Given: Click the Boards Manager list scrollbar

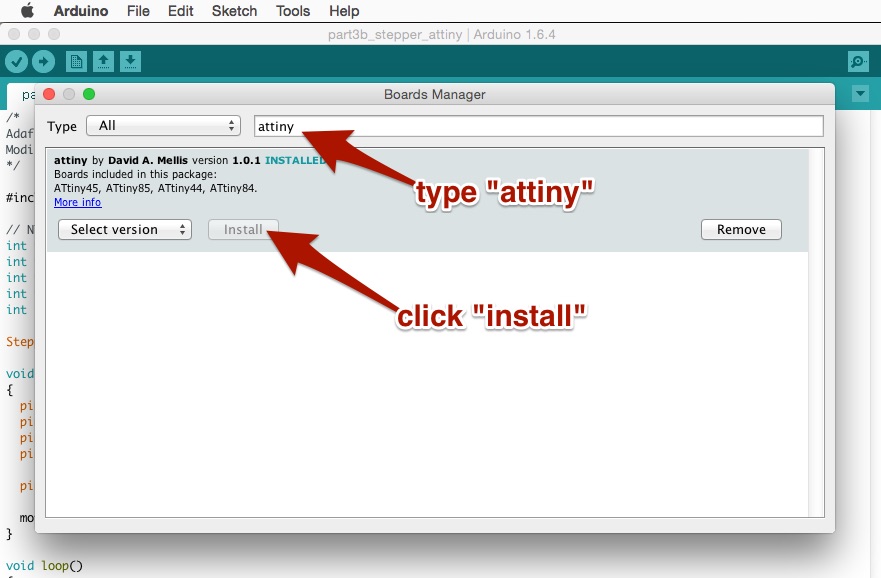Looking at the screenshot, I should coord(816,333).
